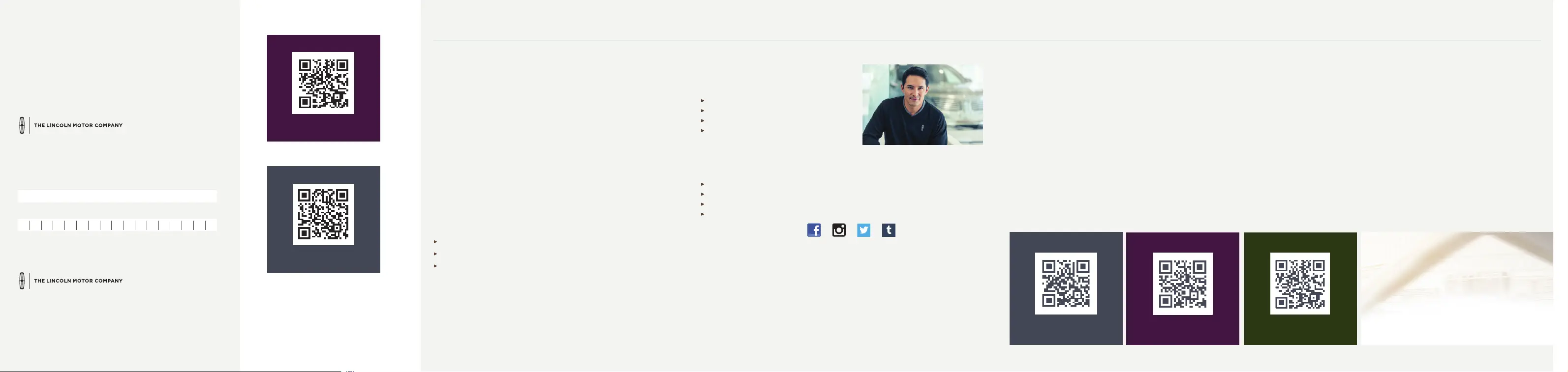Viewport: 1568px width, 372px height.
Task: Click upper "The Lincoln Motor Company" text
Action: click(79, 125)
